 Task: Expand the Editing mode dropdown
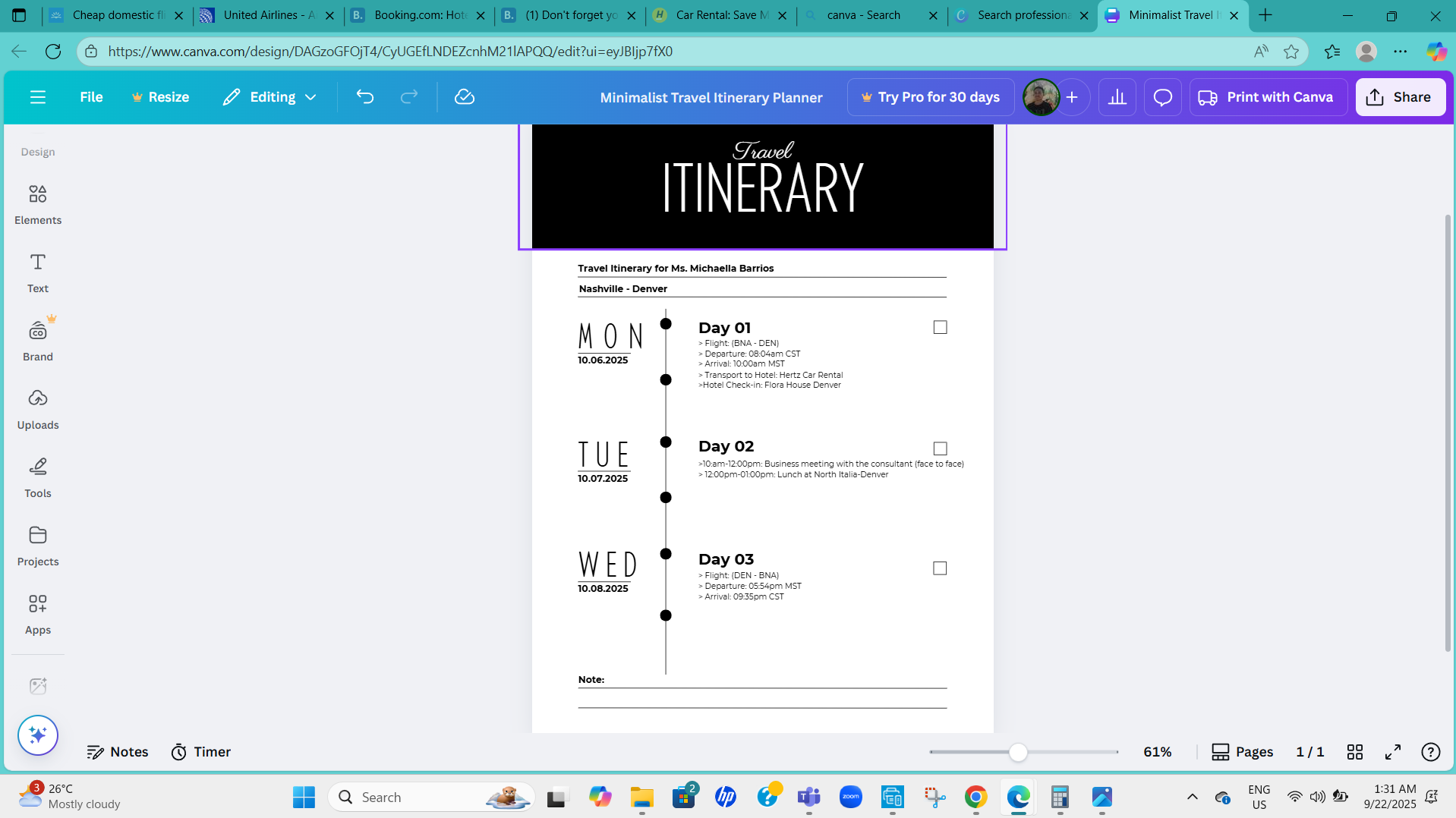[x=269, y=97]
